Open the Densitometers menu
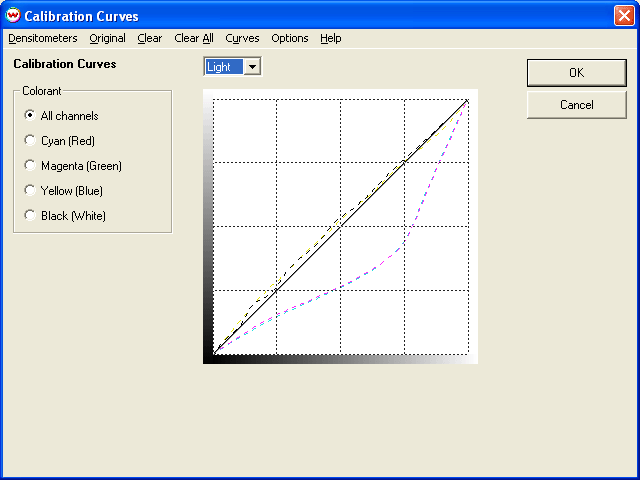Image resolution: width=640 pixels, height=480 pixels. [x=42, y=38]
